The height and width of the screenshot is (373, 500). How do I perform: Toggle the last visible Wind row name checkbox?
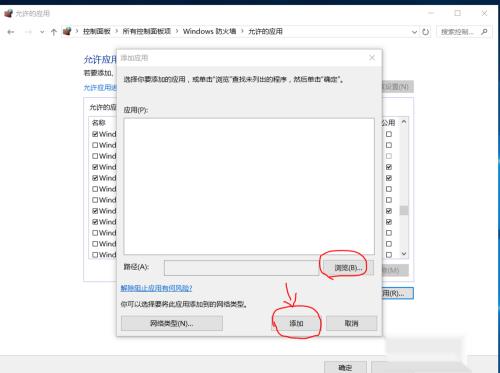click(x=95, y=255)
